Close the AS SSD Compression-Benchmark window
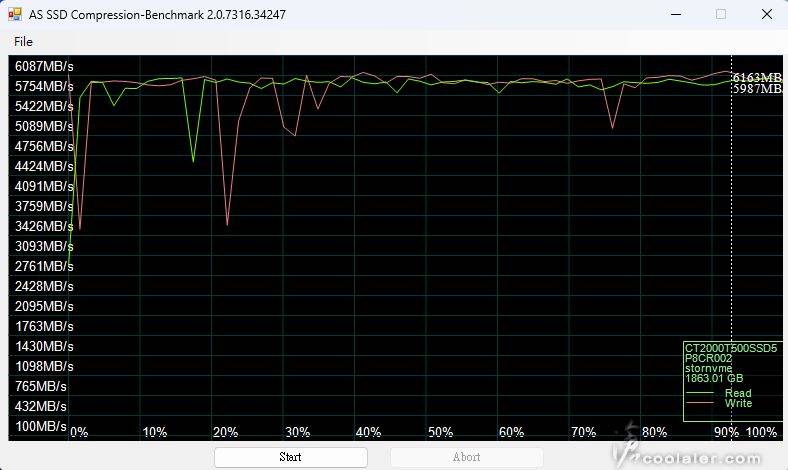The height and width of the screenshot is (470, 788). (765, 14)
